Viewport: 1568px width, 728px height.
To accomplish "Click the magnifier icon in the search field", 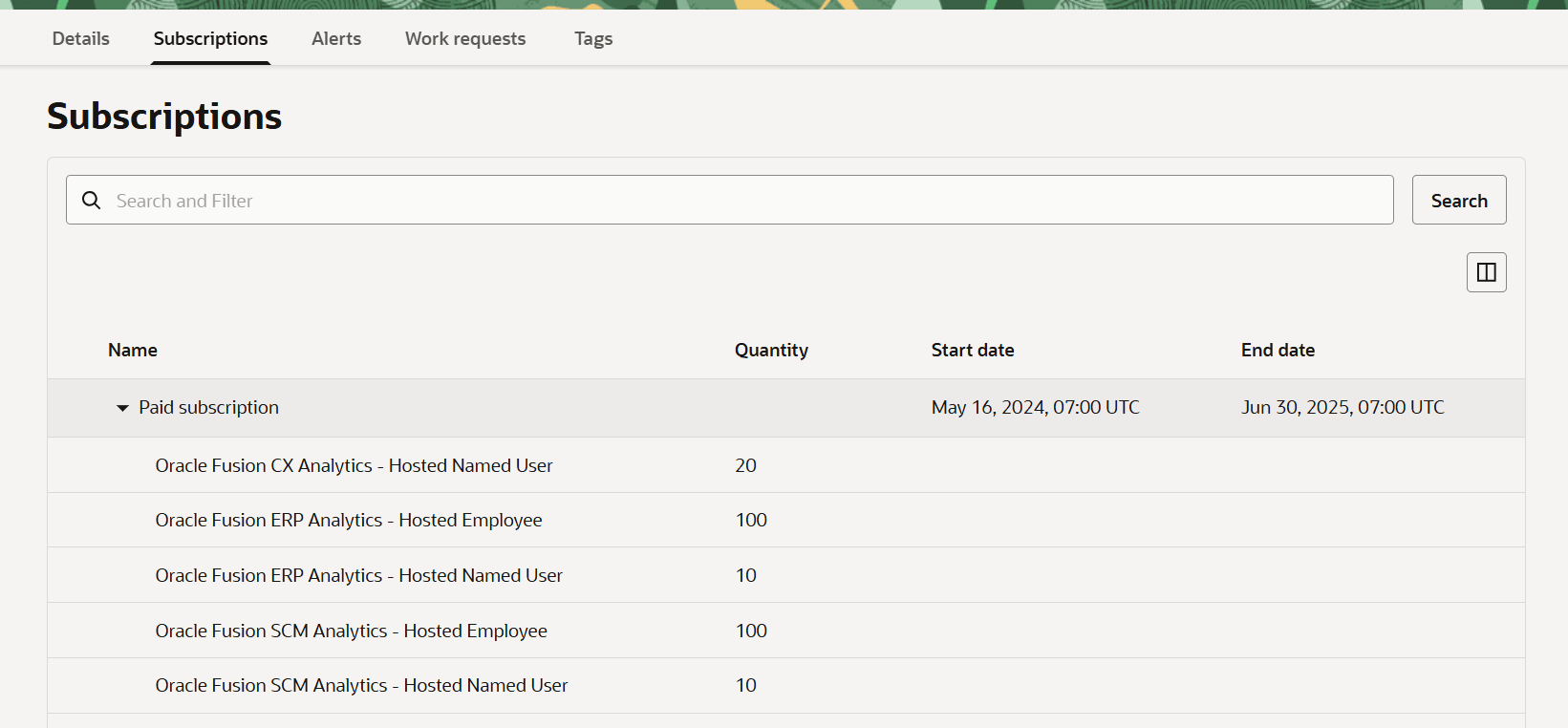I will pyautogui.click(x=92, y=201).
